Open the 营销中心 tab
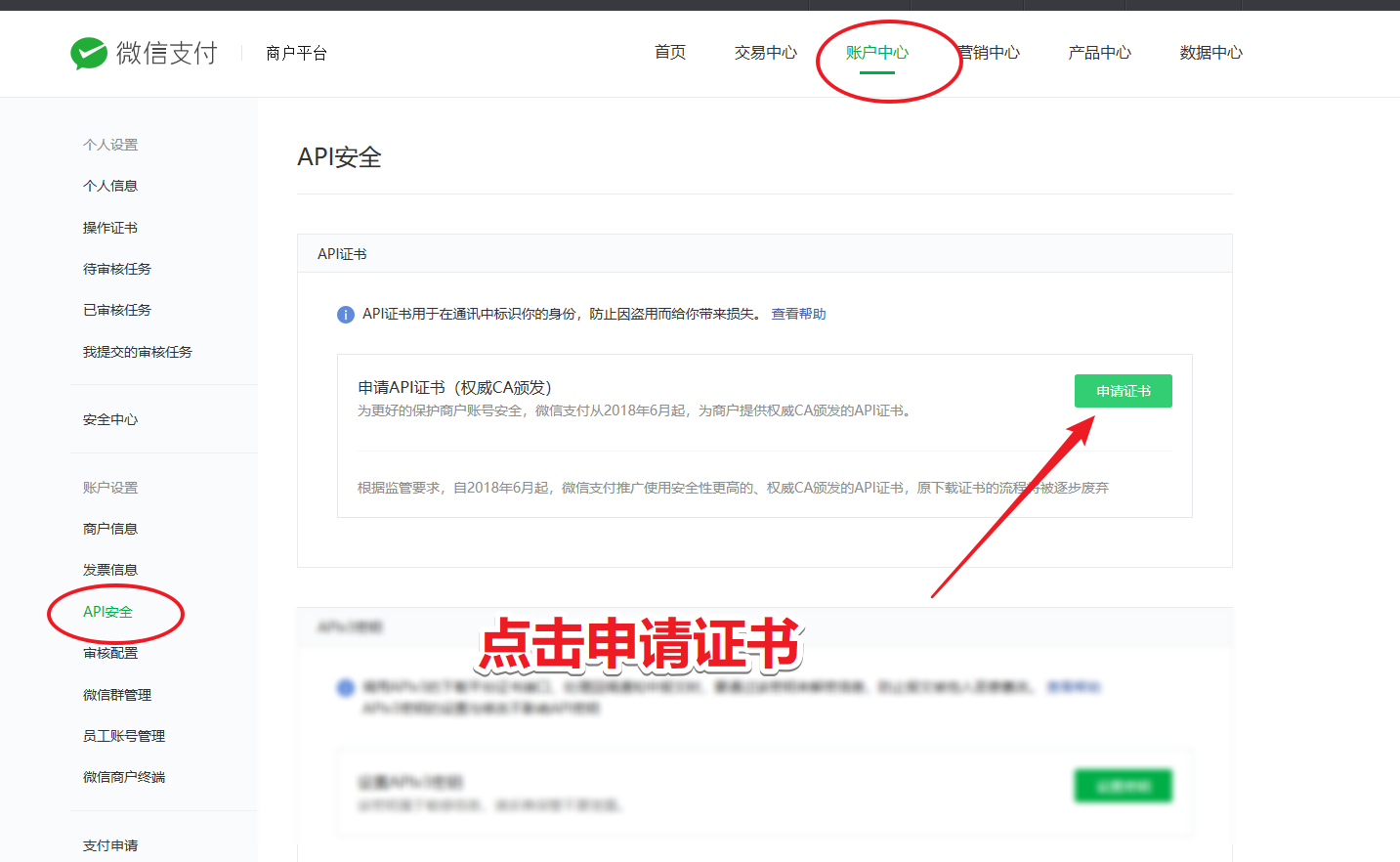This screenshot has height=862, width=1400. pos(989,53)
